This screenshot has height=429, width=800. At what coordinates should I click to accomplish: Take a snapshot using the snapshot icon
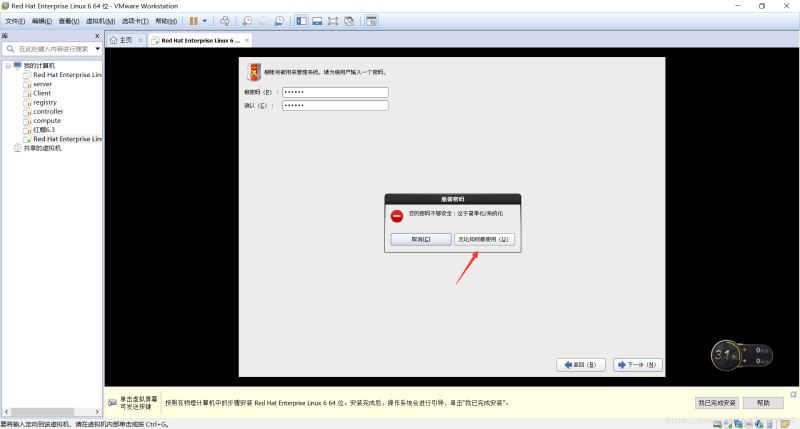pos(246,20)
